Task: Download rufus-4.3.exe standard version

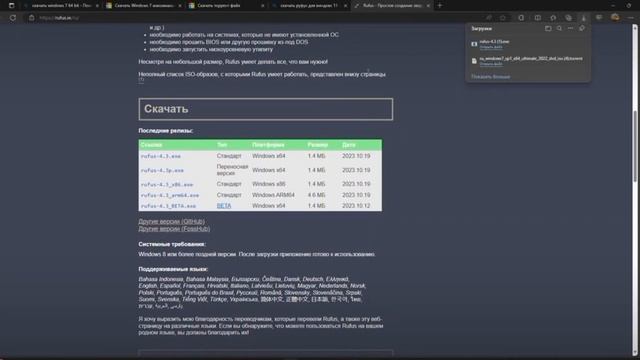Action: (x=161, y=156)
